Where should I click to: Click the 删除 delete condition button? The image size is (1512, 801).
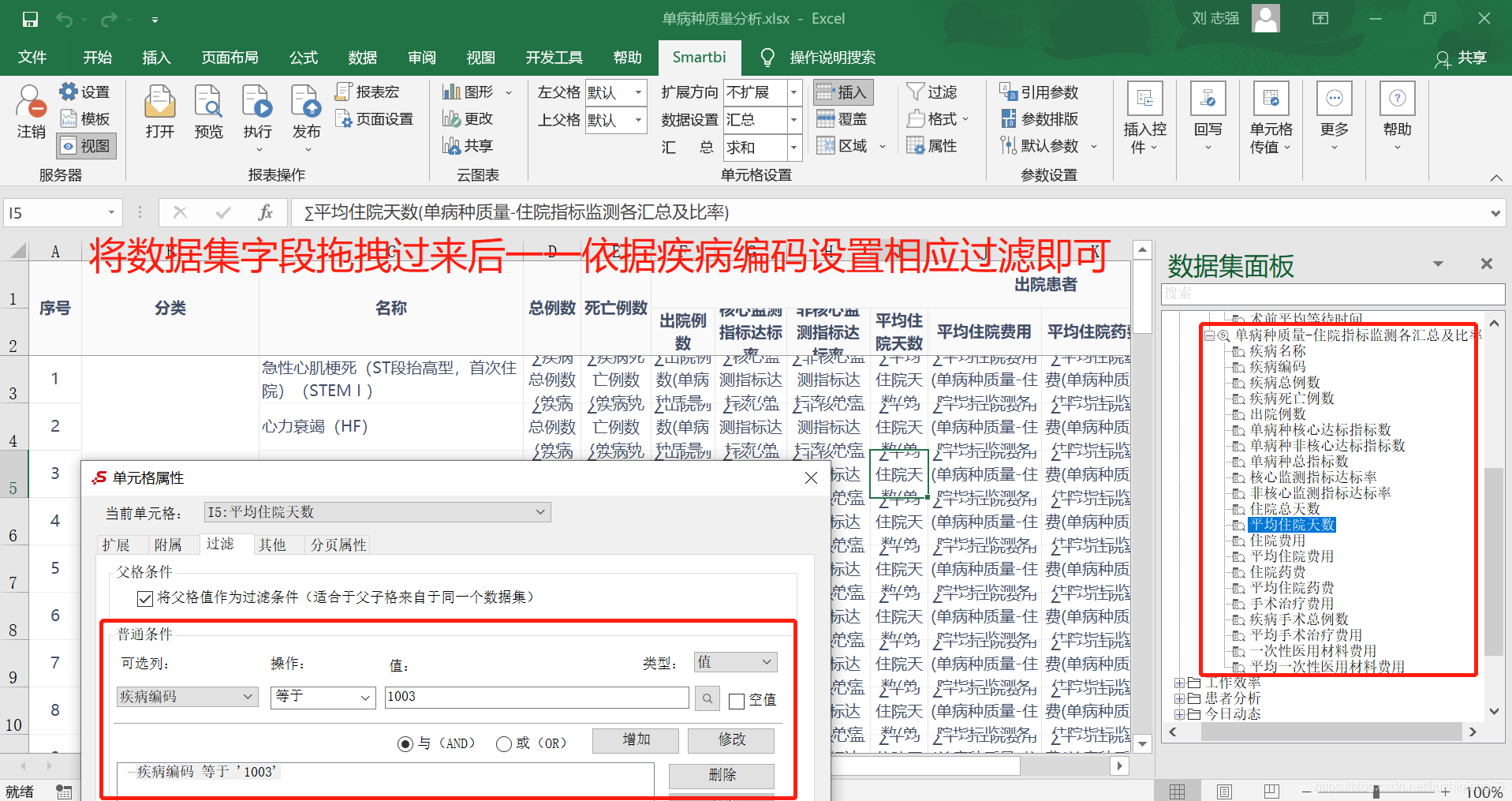[x=722, y=776]
